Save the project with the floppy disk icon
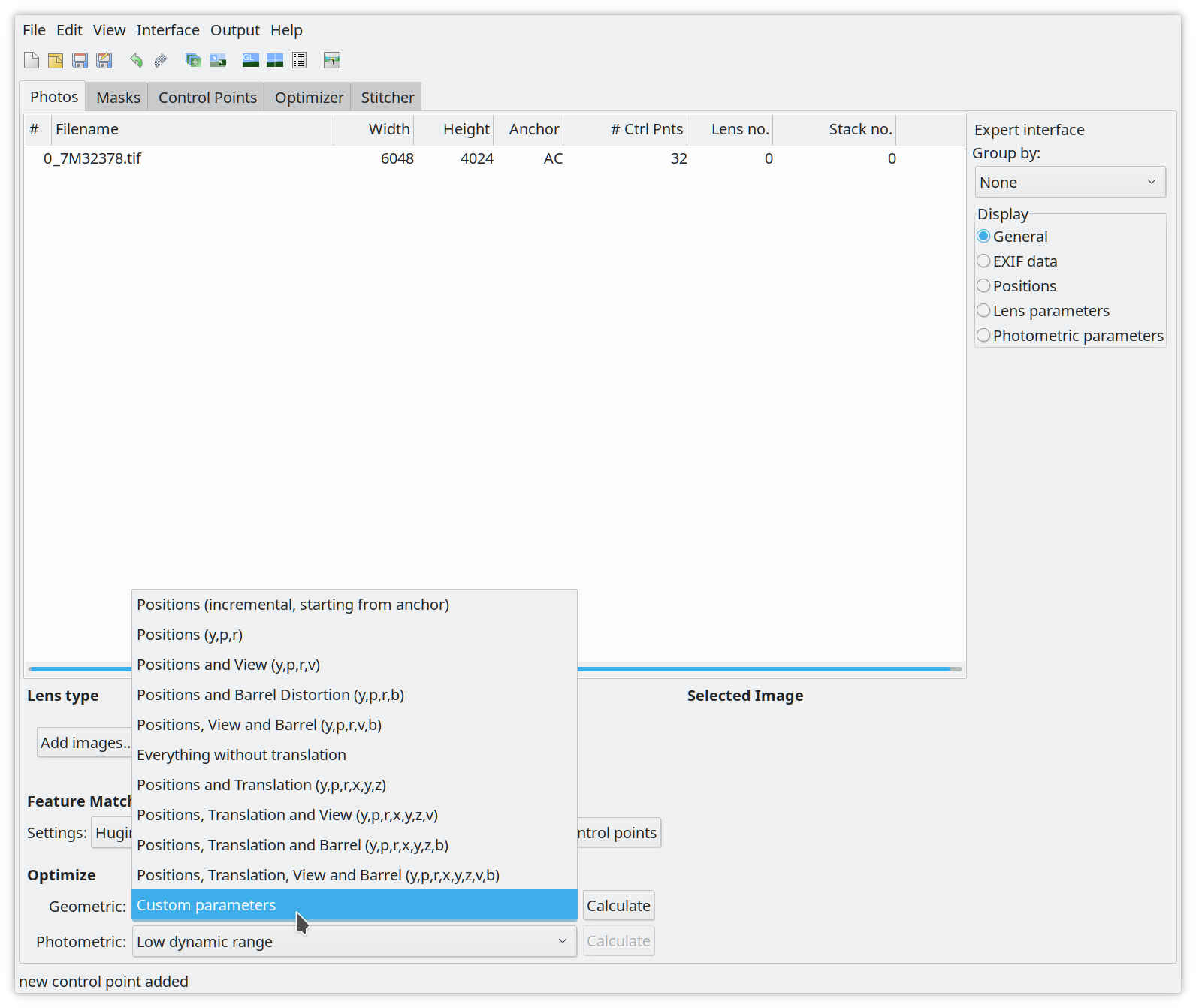 coord(80,60)
